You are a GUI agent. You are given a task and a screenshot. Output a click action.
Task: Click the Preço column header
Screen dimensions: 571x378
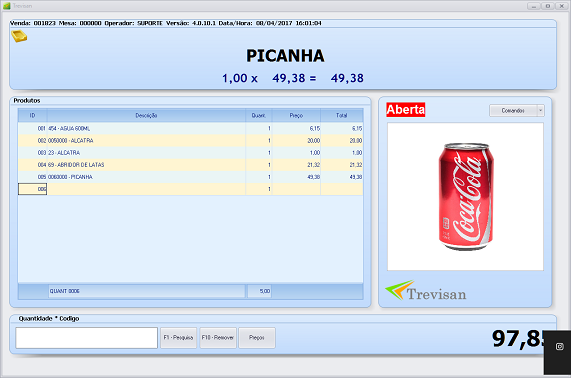click(x=296, y=115)
